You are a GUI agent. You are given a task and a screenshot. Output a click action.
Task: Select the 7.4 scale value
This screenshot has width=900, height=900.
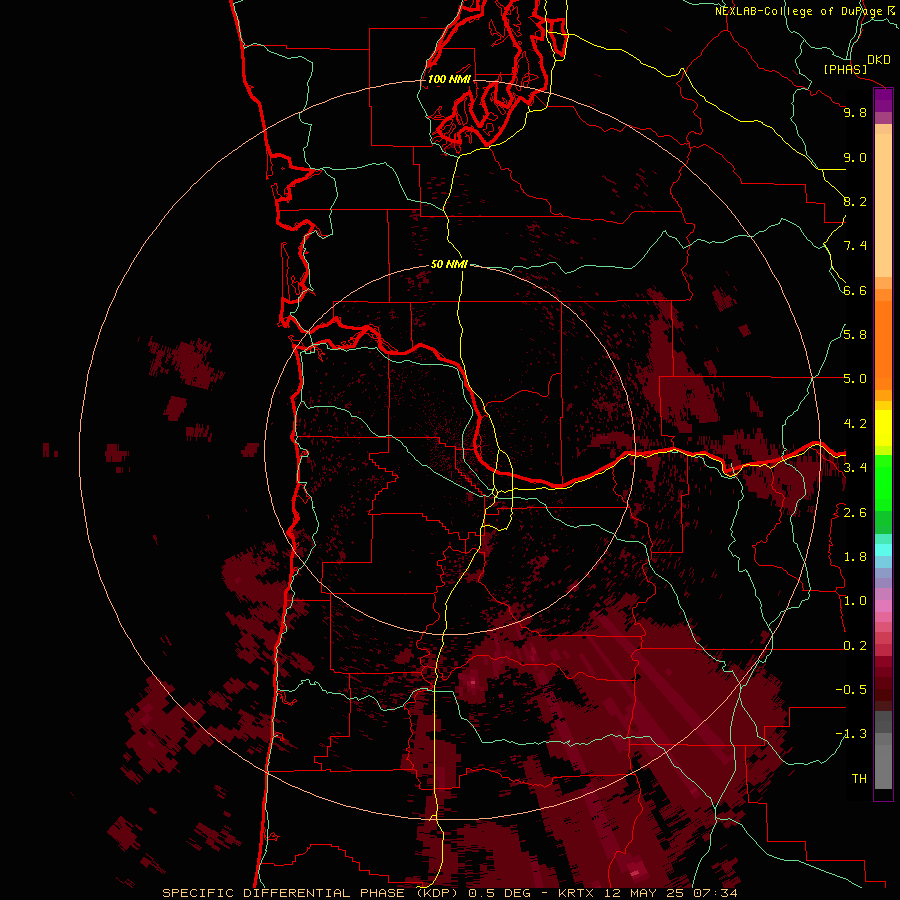(x=855, y=246)
